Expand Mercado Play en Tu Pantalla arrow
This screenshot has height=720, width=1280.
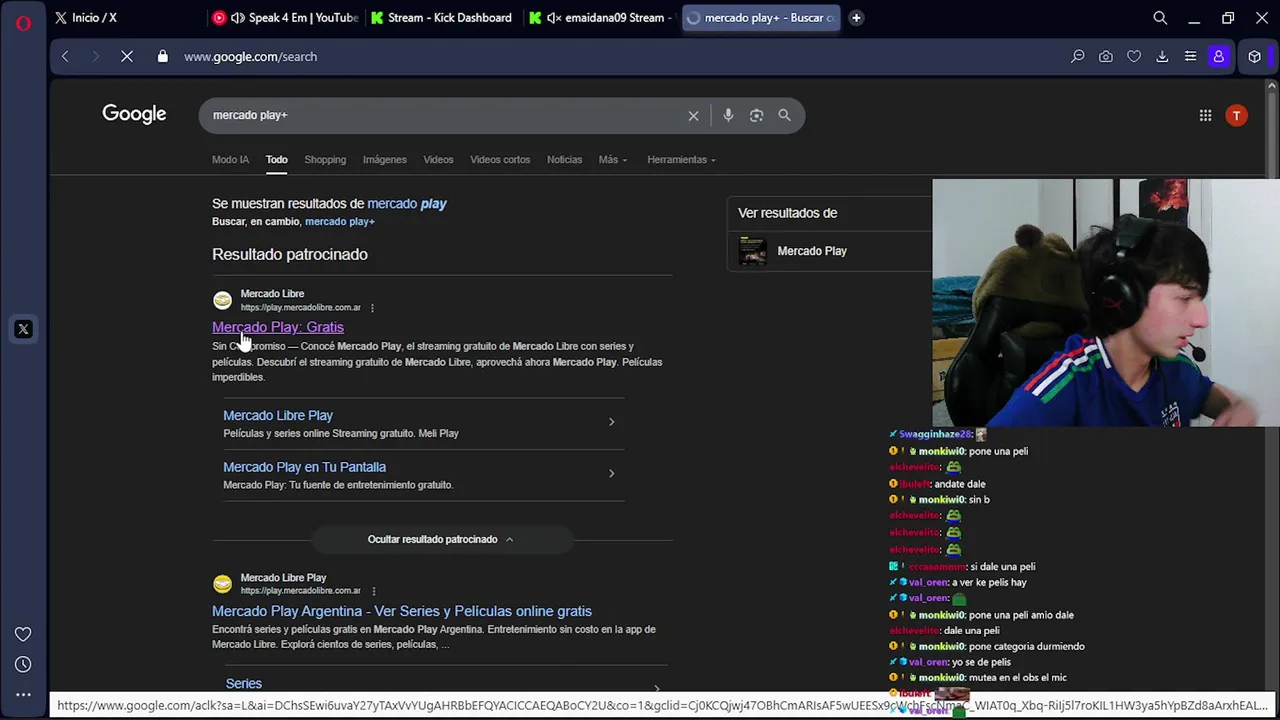coord(611,474)
